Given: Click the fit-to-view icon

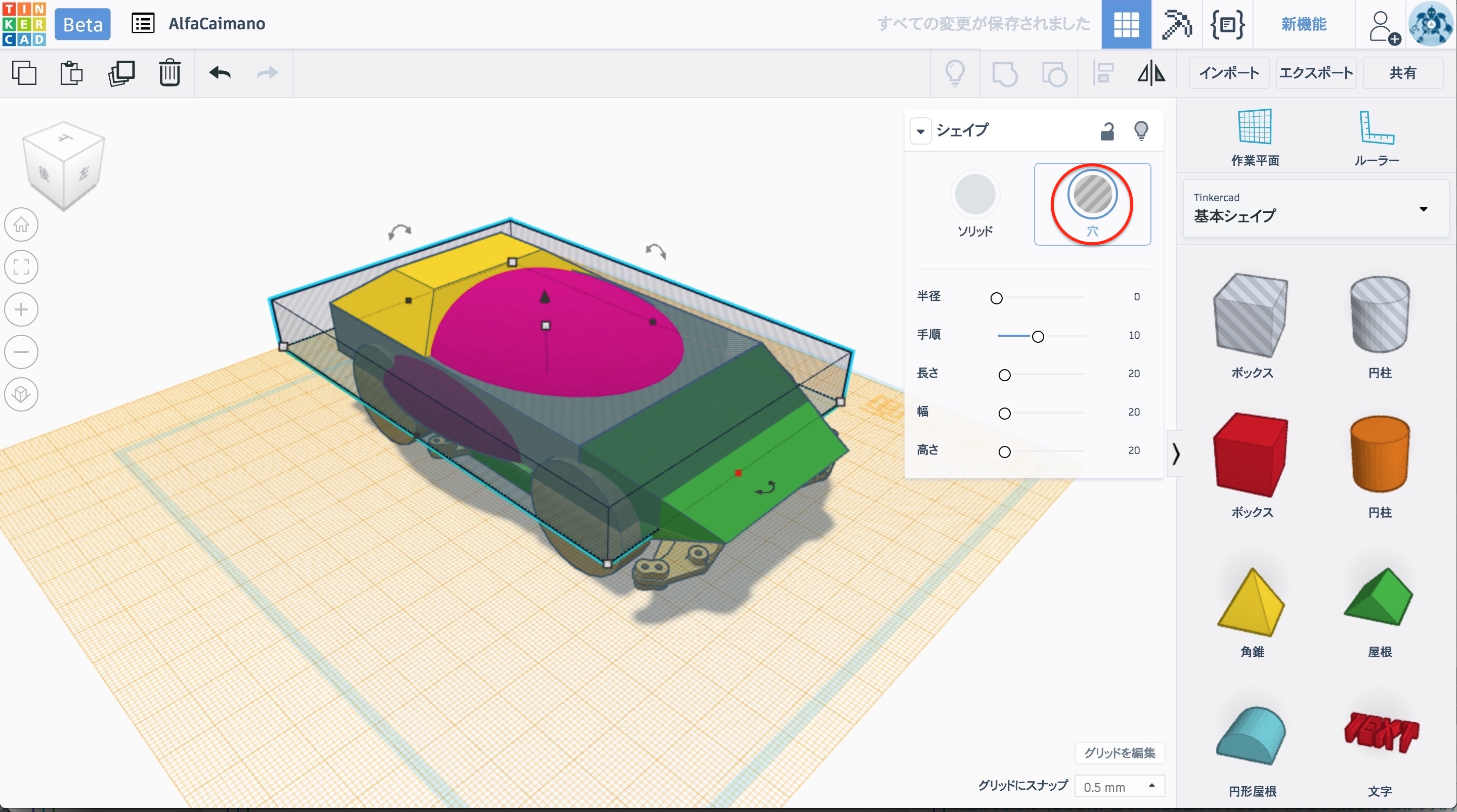Looking at the screenshot, I should tap(21, 267).
